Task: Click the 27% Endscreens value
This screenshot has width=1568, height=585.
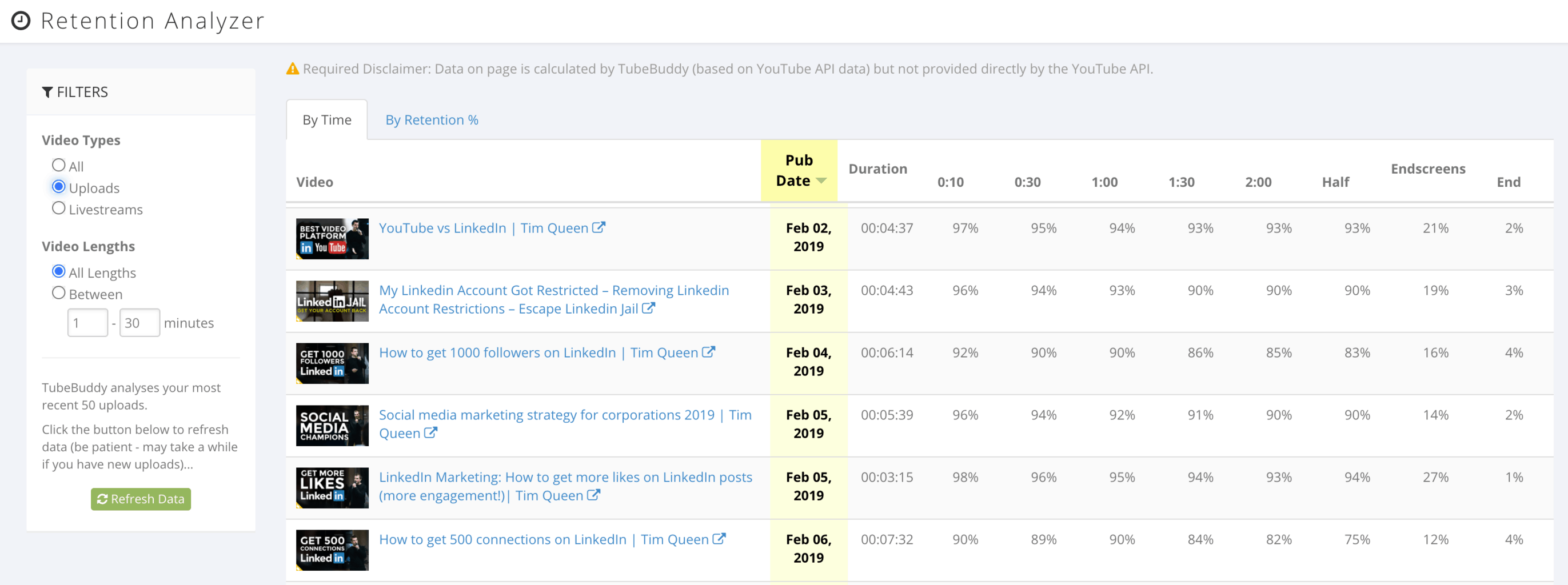Action: pyautogui.click(x=1435, y=478)
